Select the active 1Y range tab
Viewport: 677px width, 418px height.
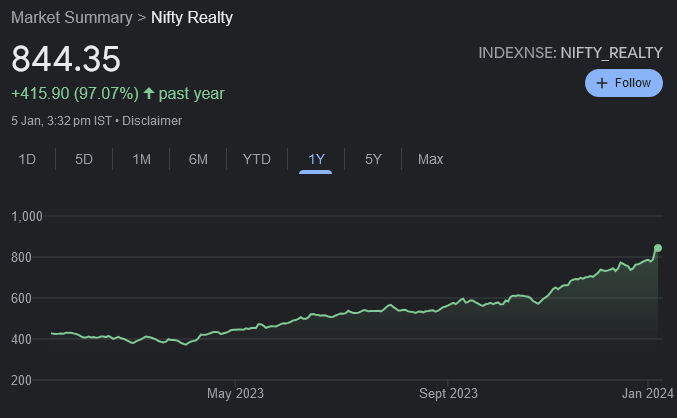coord(316,159)
